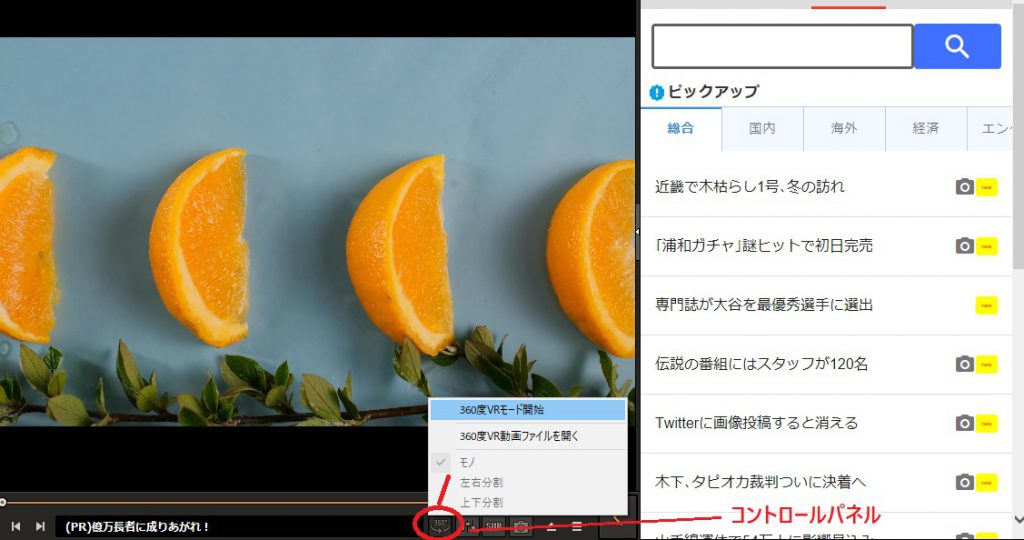Image resolution: width=1024 pixels, height=540 pixels.
Task: Choose 360度VR動画ファイルを開く menu entry
Action: (x=528, y=436)
